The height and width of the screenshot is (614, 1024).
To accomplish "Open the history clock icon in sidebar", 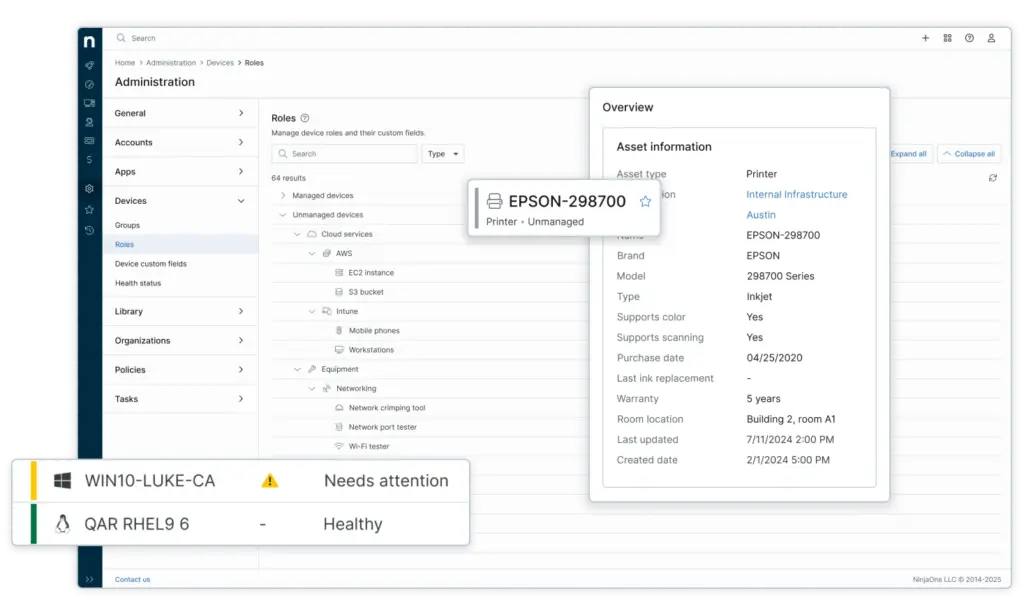I will pyautogui.click(x=89, y=231).
